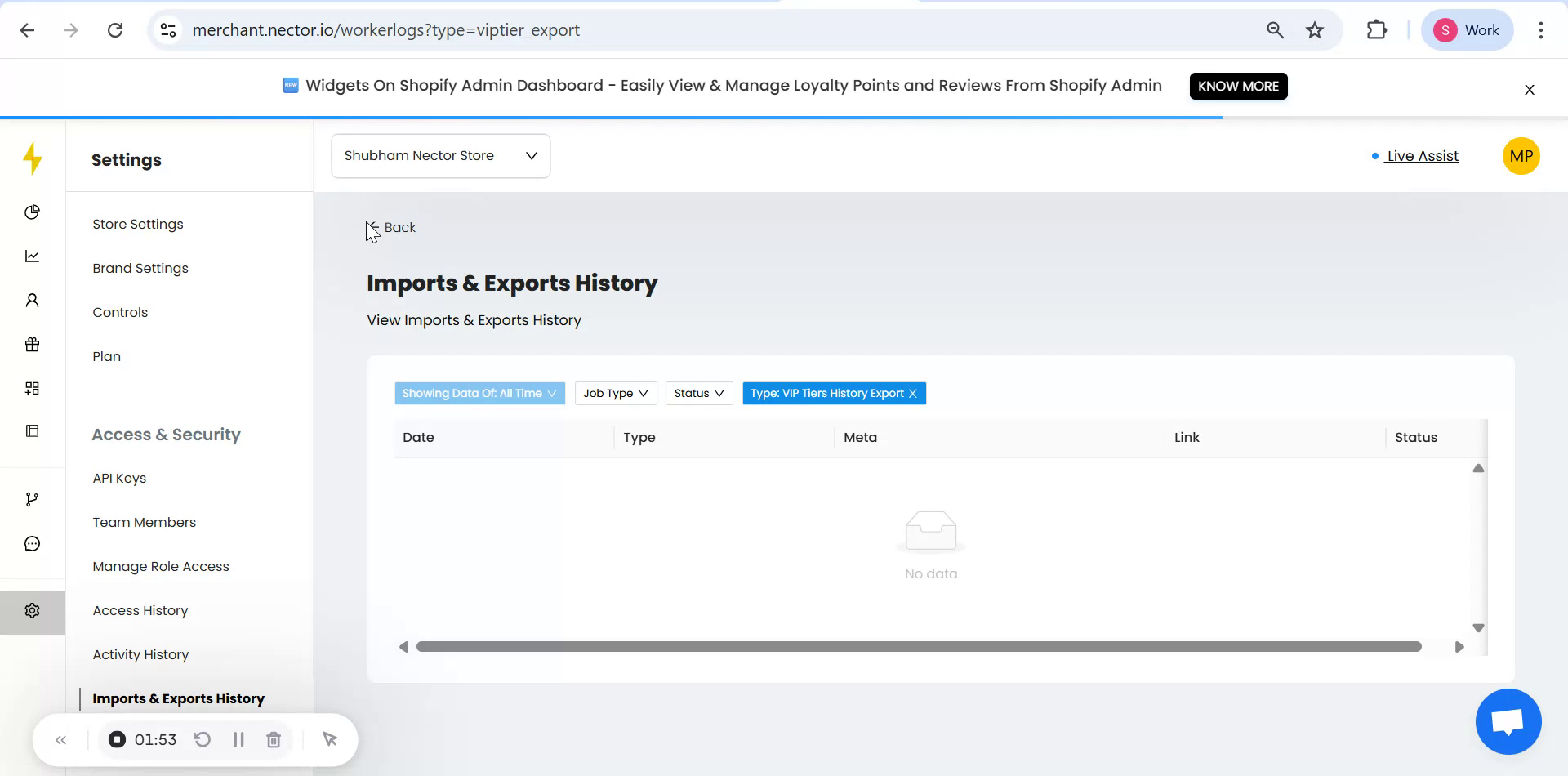Open the Job Type filter dropdown

pos(615,393)
